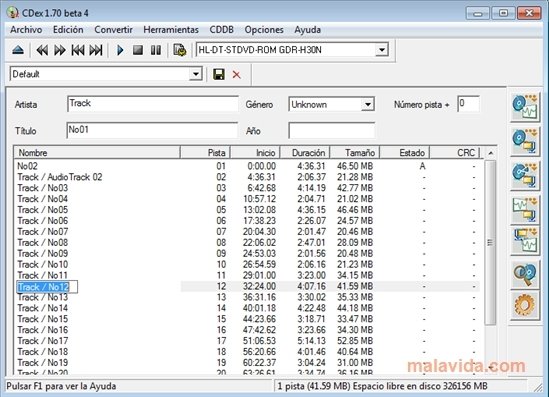The image size is (549, 397).
Task: Expand the Default profile dropdown
Action: (x=195, y=74)
